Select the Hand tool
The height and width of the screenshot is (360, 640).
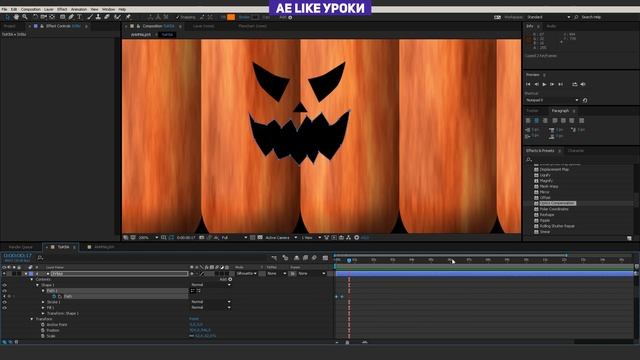pyautogui.click(x=16, y=17)
